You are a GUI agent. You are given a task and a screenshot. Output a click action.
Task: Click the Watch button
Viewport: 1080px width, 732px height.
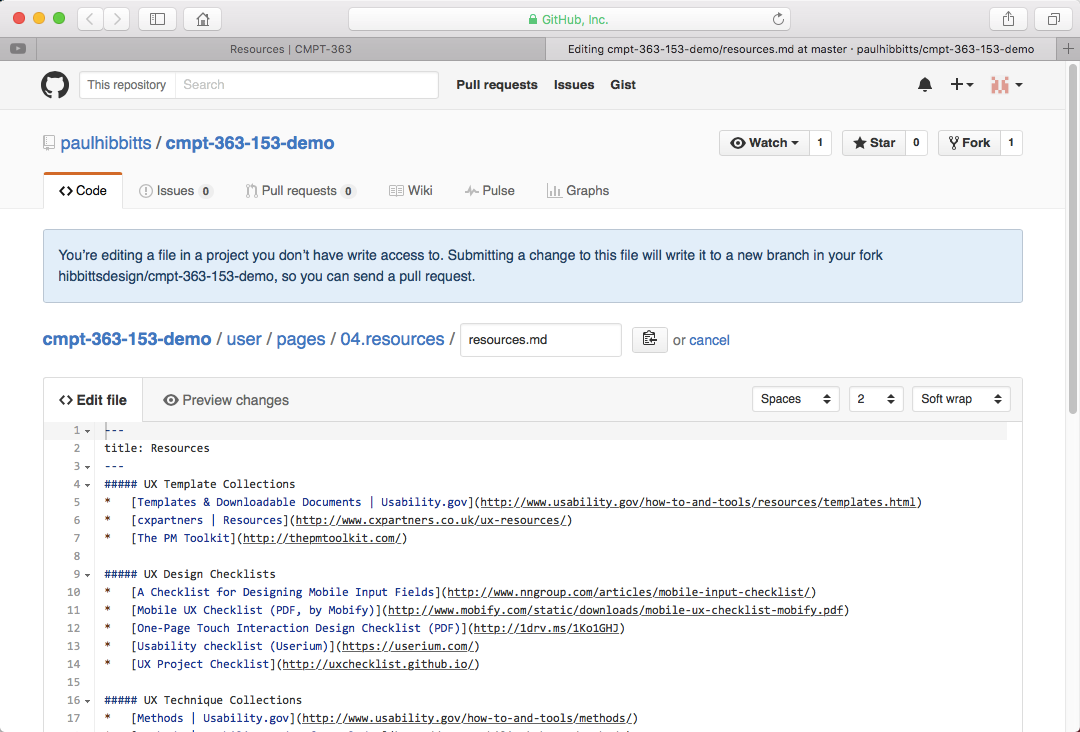[x=764, y=143]
